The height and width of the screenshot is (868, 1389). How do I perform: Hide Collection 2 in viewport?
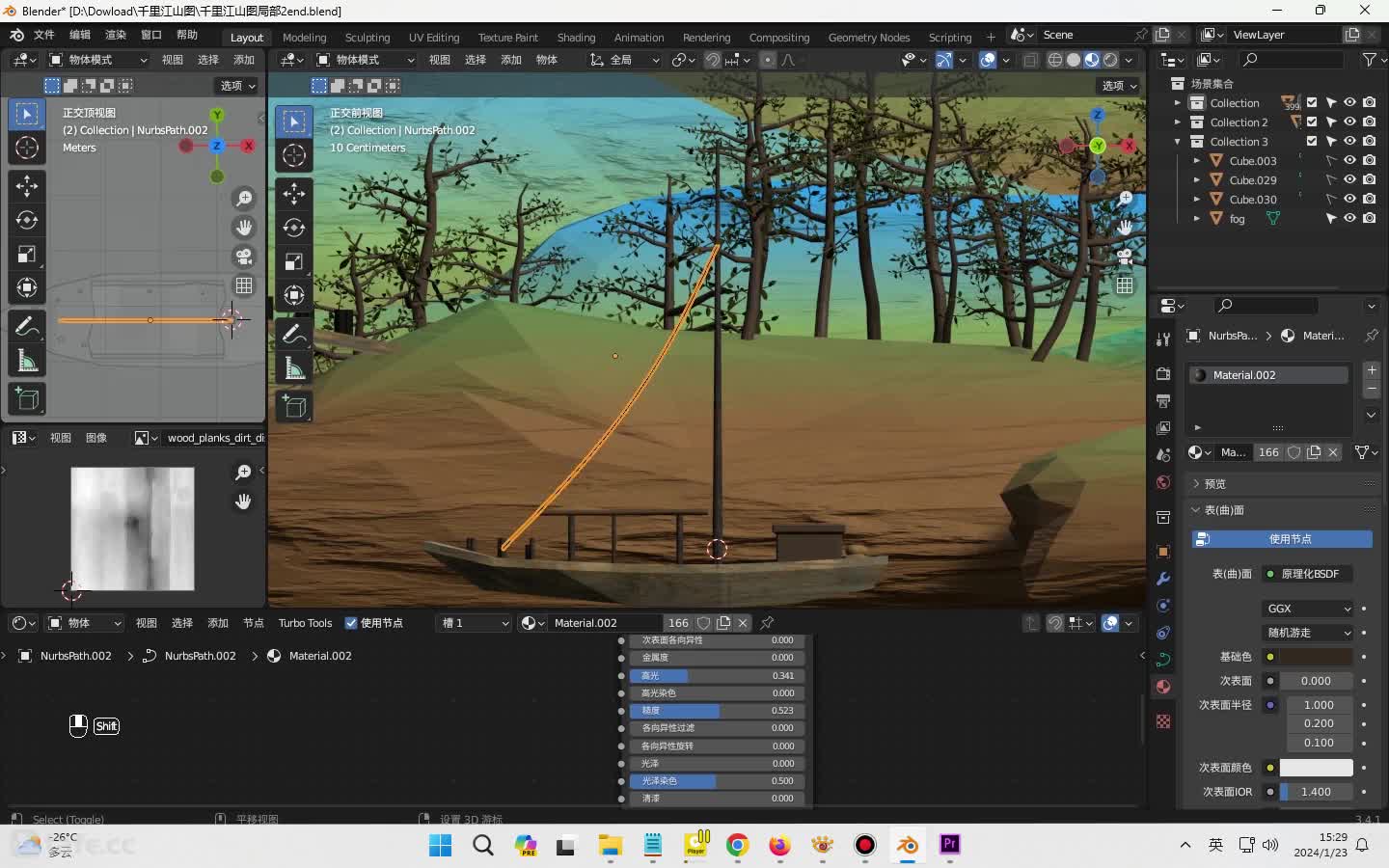(1349, 122)
